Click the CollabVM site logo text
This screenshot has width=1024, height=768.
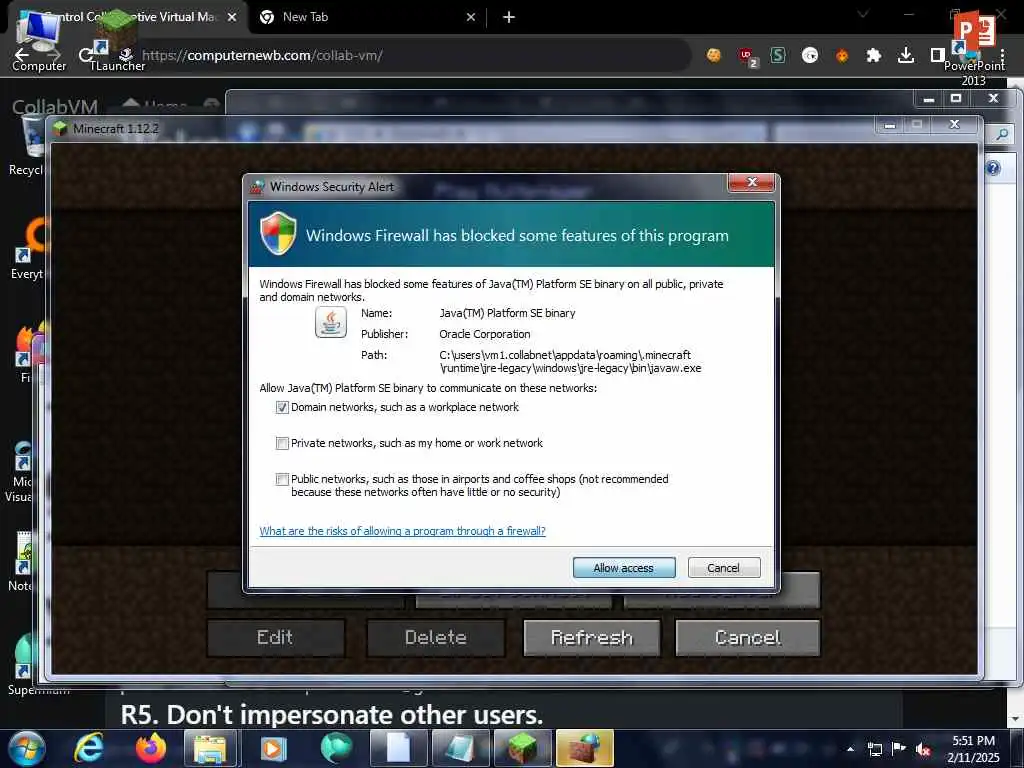point(55,107)
